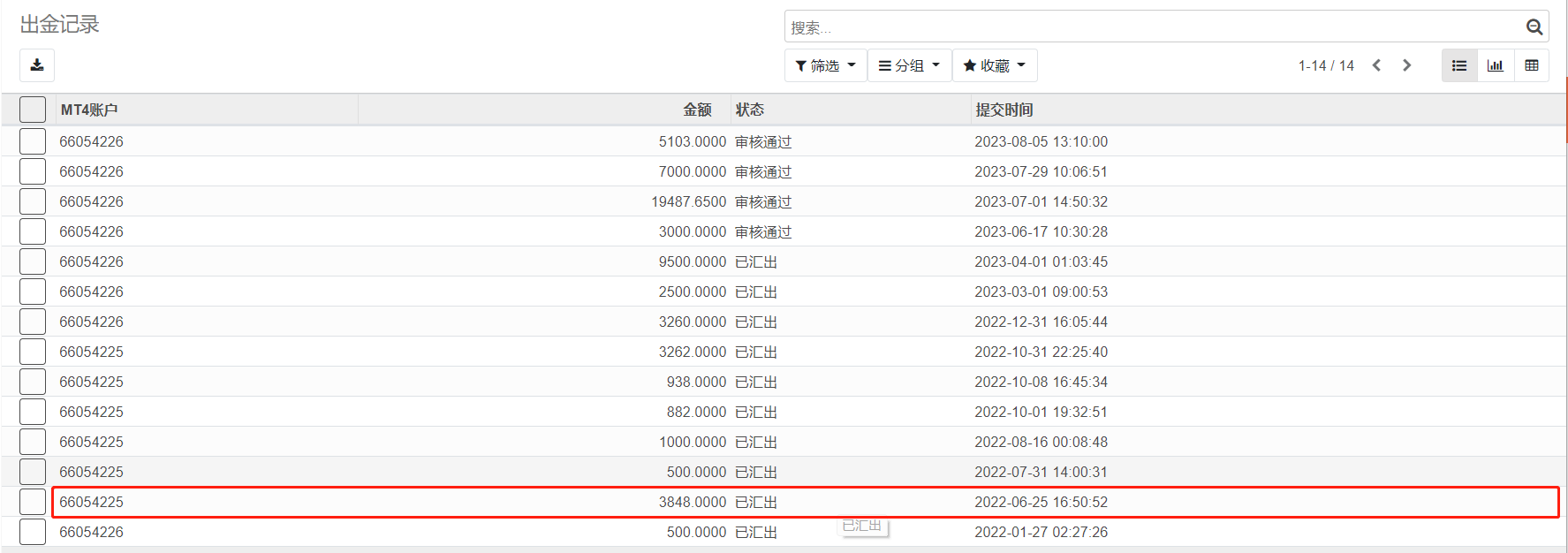The height and width of the screenshot is (553, 1568).
Task: Toggle the select-all header checkbox
Action: click(33, 110)
